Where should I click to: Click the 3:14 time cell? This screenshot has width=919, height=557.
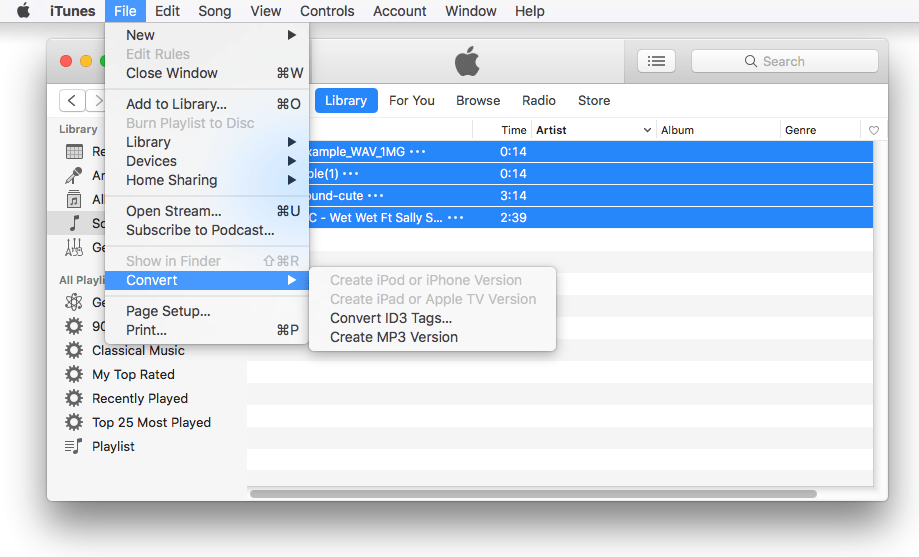coord(513,195)
